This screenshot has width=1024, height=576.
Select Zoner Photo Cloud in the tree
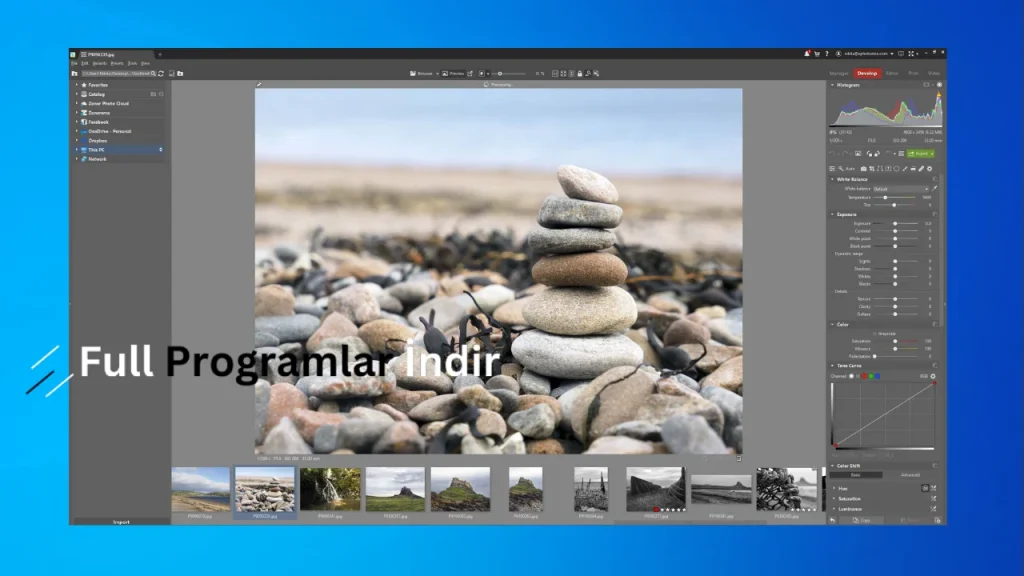pos(108,103)
